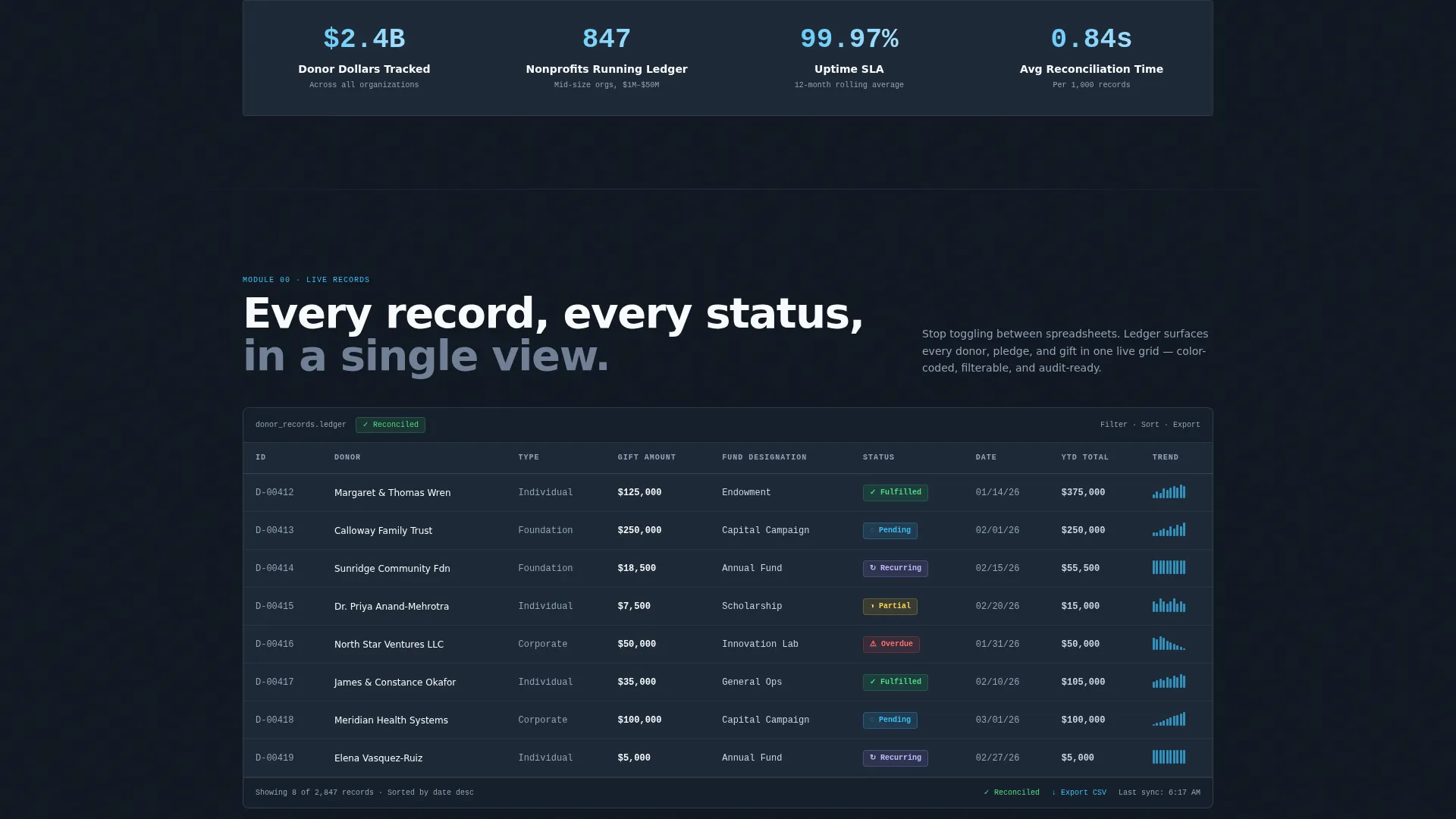
Task: Click donor name Elena Vasquez-Ruiz
Action: [x=378, y=758]
